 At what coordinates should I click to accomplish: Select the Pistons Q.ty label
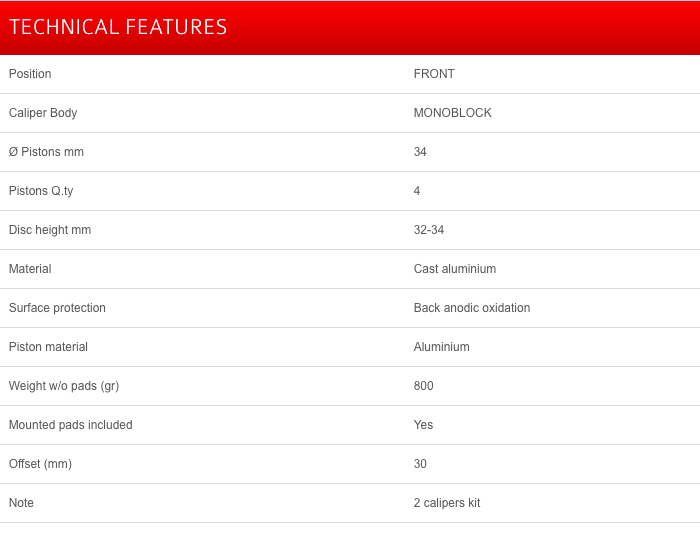click(41, 191)
